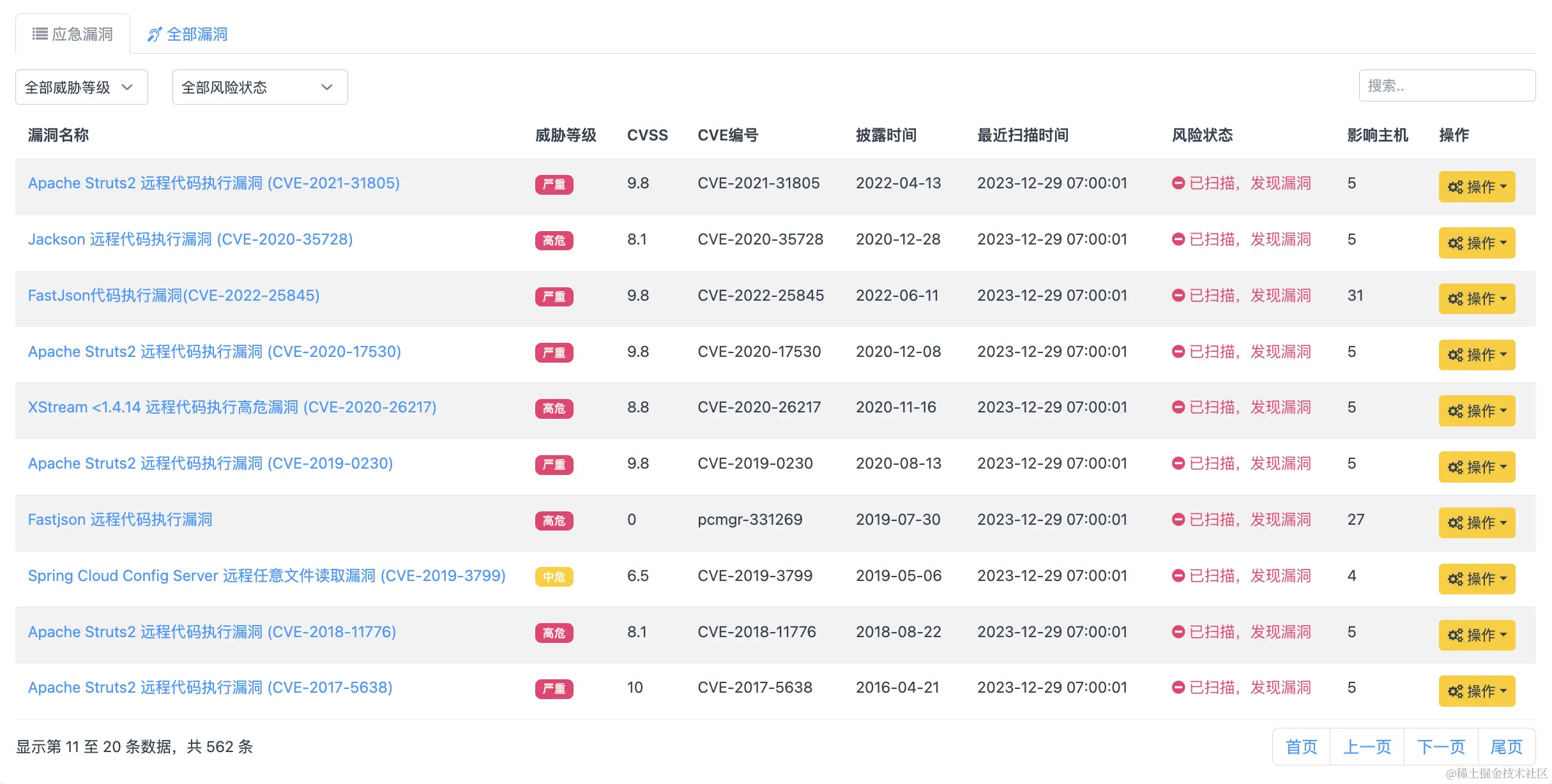
Task: Click the 搜索 input field
Action: coord(1447,86)
